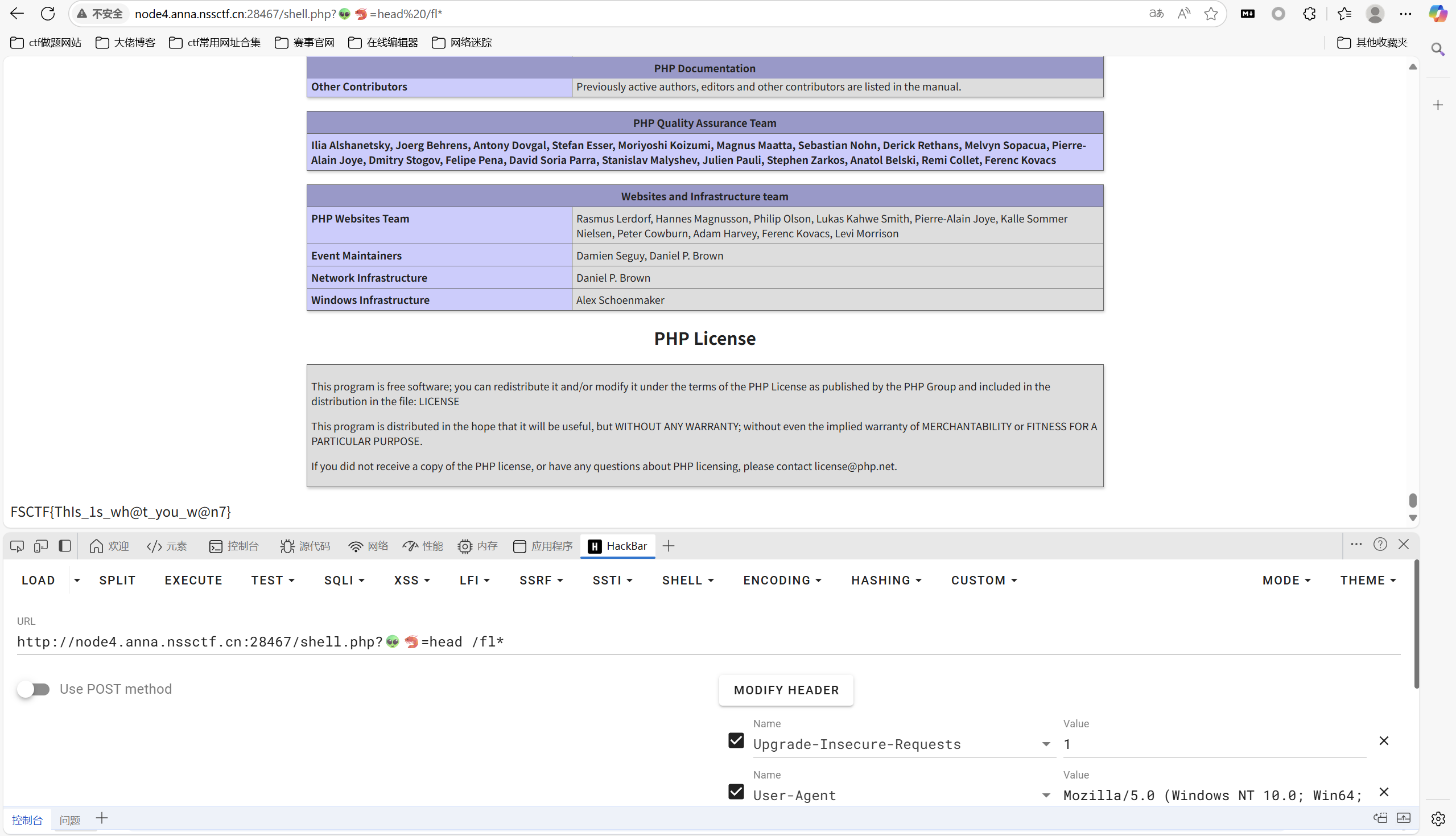Click the browser profile avatar
The height and width of the screenshot is (836, 1456).
(1375, 14)
